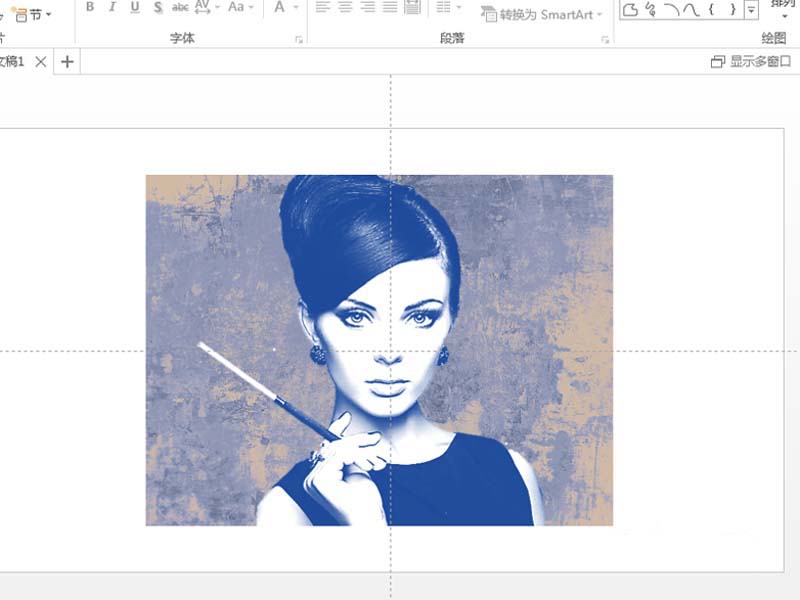800x600 pixels.
Task: Click the 段落 group label
Action: point(452,38)
